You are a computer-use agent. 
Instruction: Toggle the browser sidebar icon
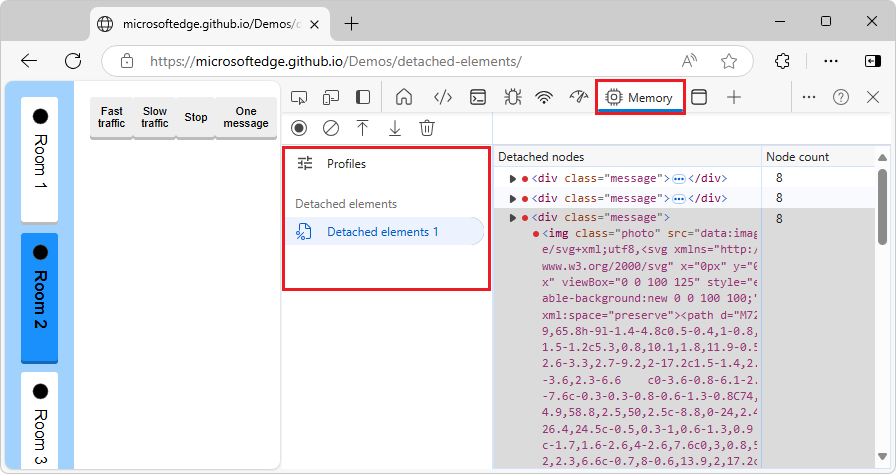click(873, 61)
